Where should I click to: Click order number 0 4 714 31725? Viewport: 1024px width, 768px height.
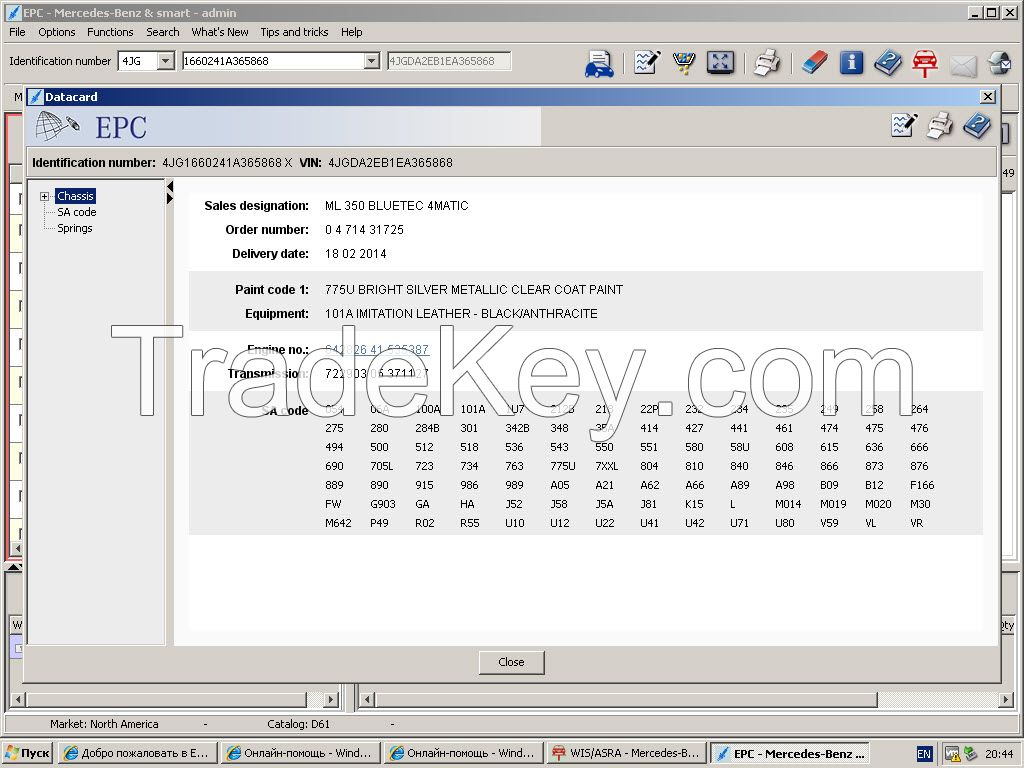[364, 230]
